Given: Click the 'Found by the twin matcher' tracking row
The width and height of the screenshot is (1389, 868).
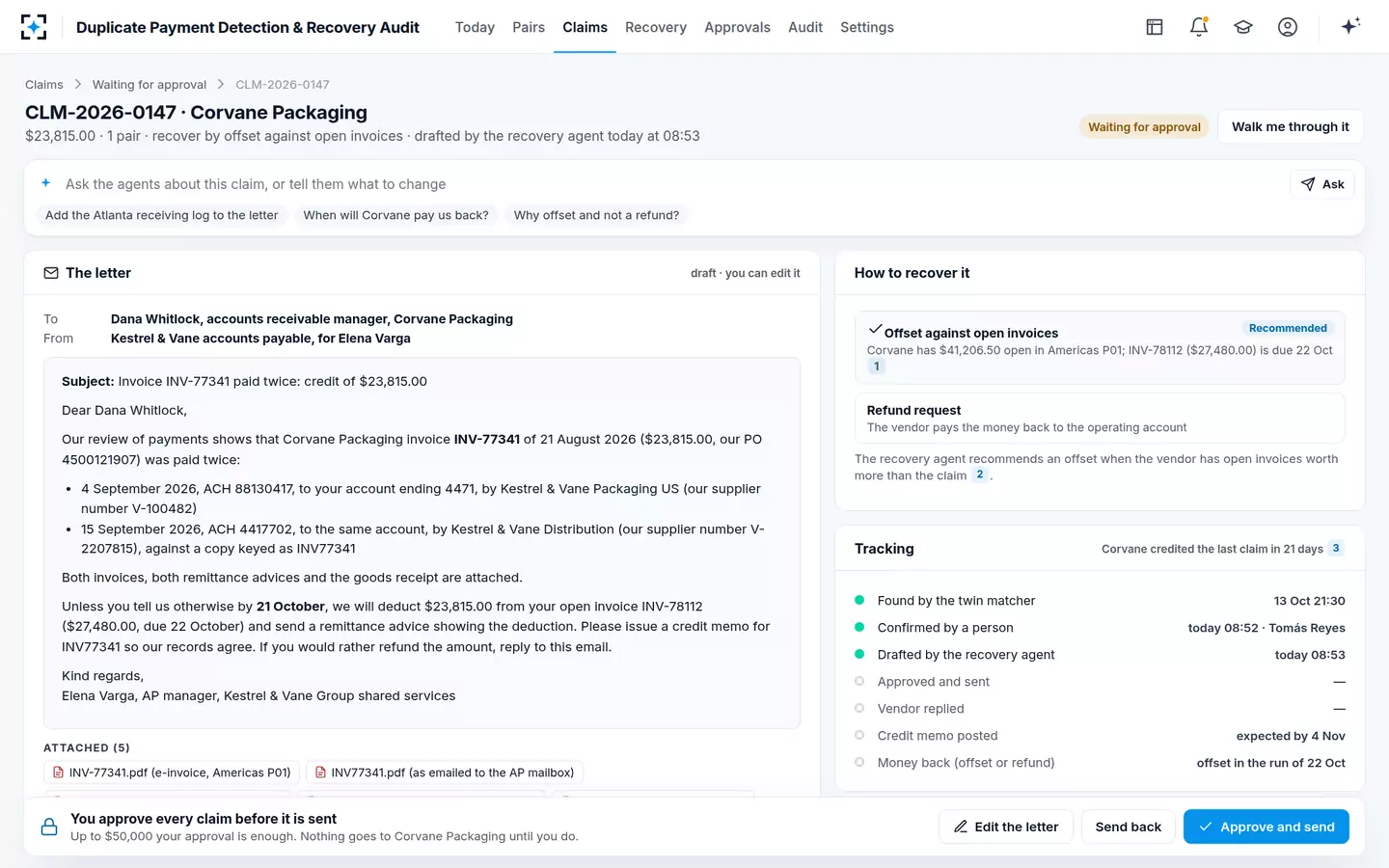Looking at the screenshot, I should (1100, 601).
